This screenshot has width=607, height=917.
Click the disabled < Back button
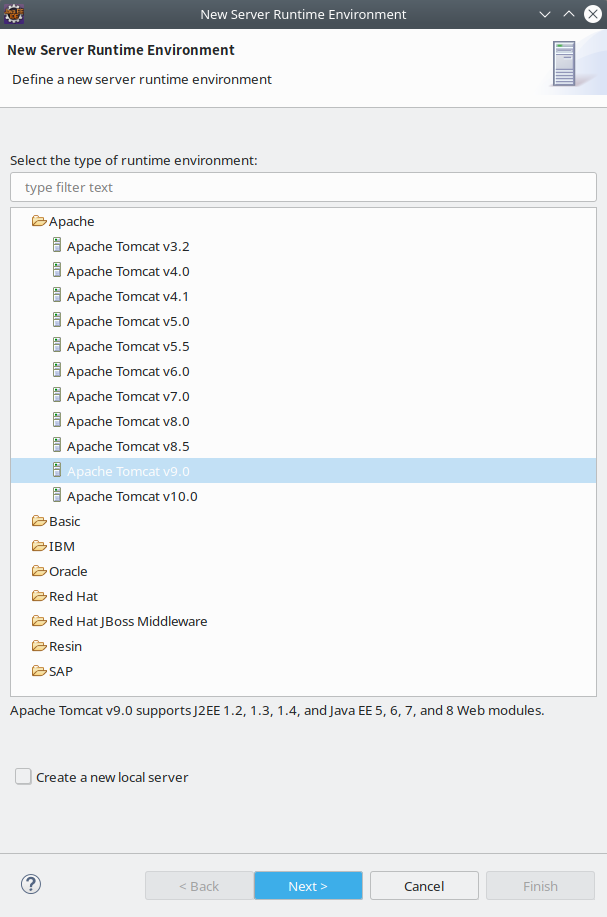pos(199,886)
